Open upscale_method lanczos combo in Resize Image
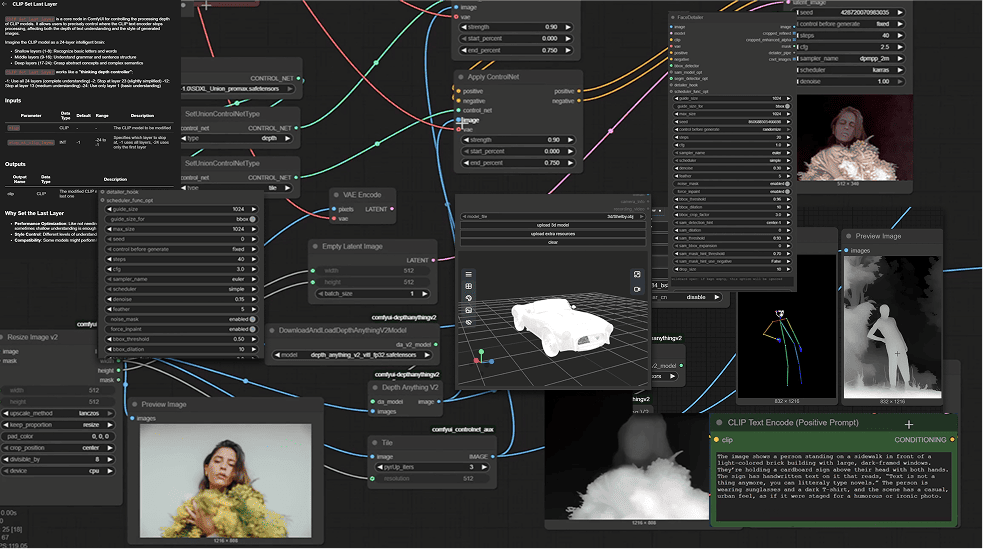The image size is (983, 549). pos(58,414)
